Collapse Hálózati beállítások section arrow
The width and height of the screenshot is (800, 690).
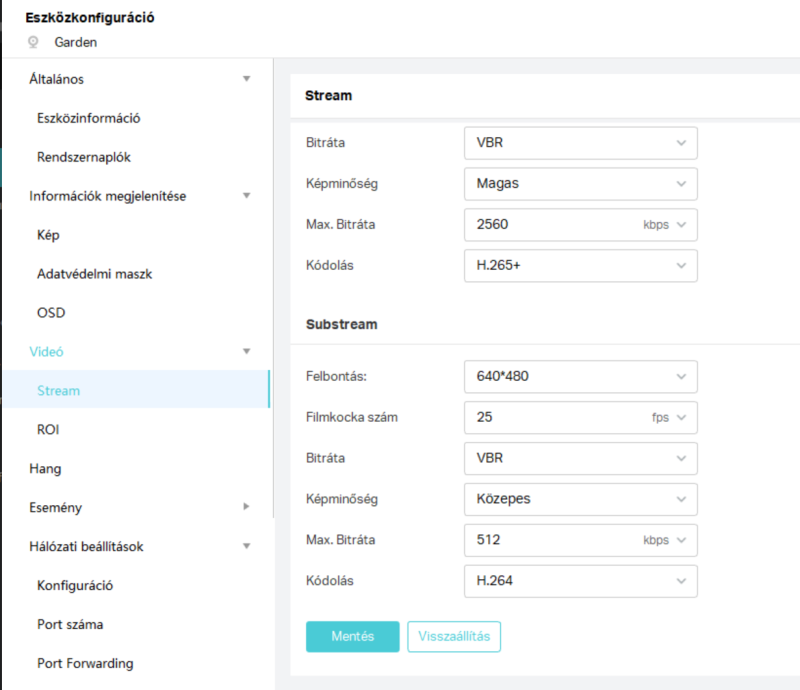point(246,546)
